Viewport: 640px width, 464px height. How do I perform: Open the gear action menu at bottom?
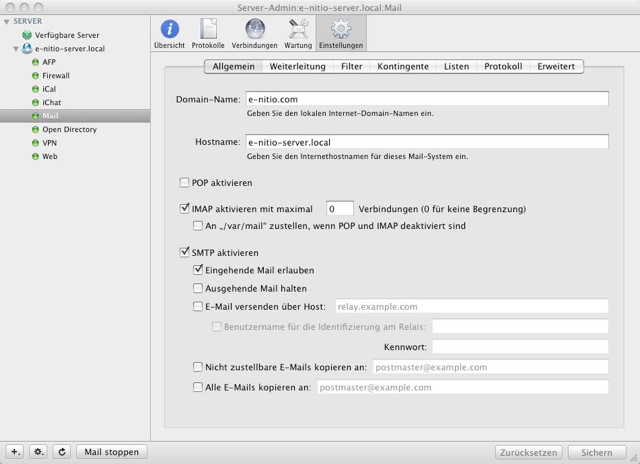tap(39, 451)
